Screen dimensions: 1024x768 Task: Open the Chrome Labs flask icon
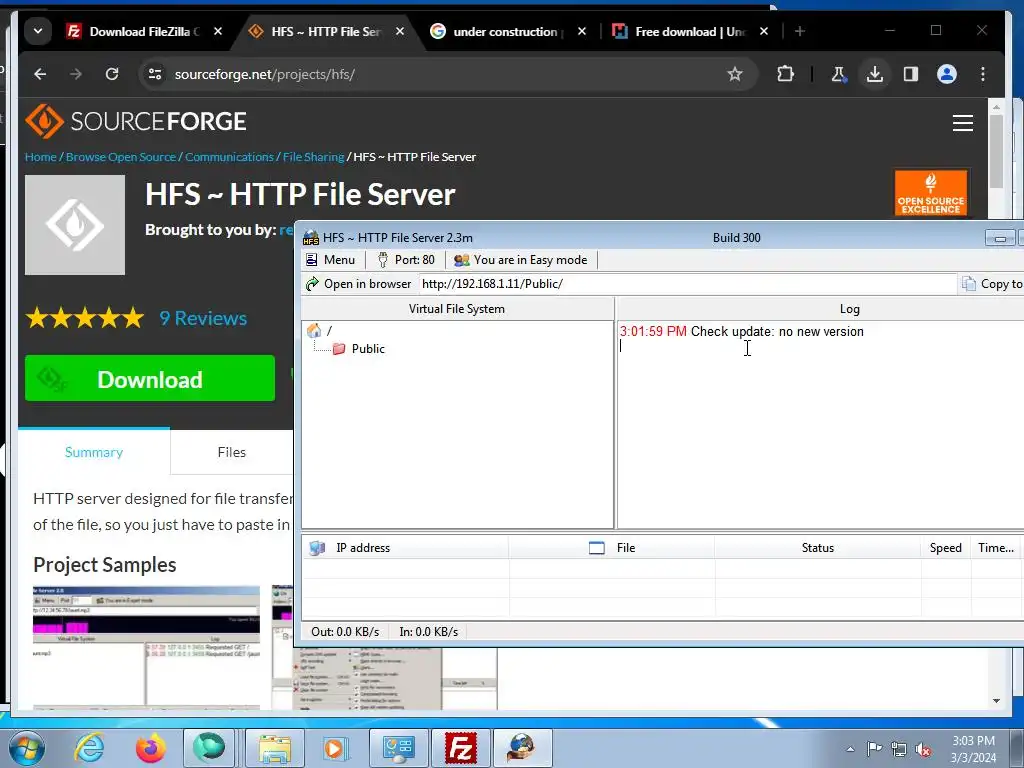pyautogui.click(x=839, y=74)
